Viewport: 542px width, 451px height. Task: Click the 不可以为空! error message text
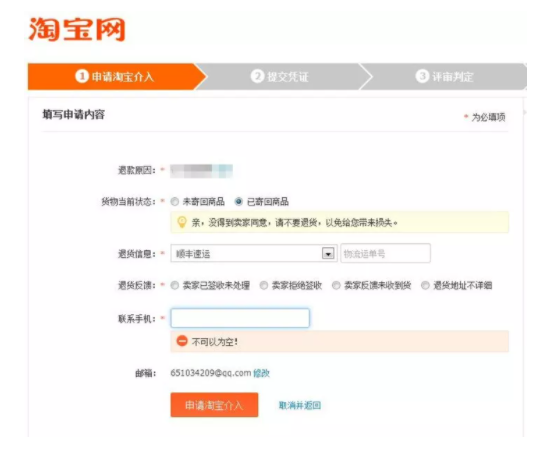point(215,342)
